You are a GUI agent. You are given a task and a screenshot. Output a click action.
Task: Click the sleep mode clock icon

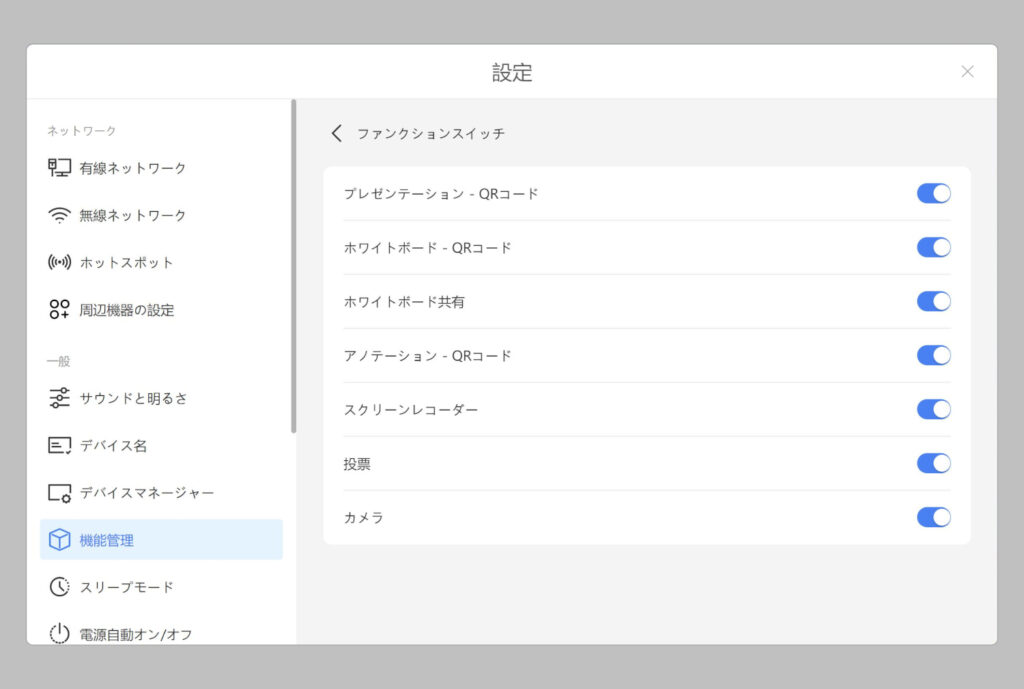pos(60,587)
